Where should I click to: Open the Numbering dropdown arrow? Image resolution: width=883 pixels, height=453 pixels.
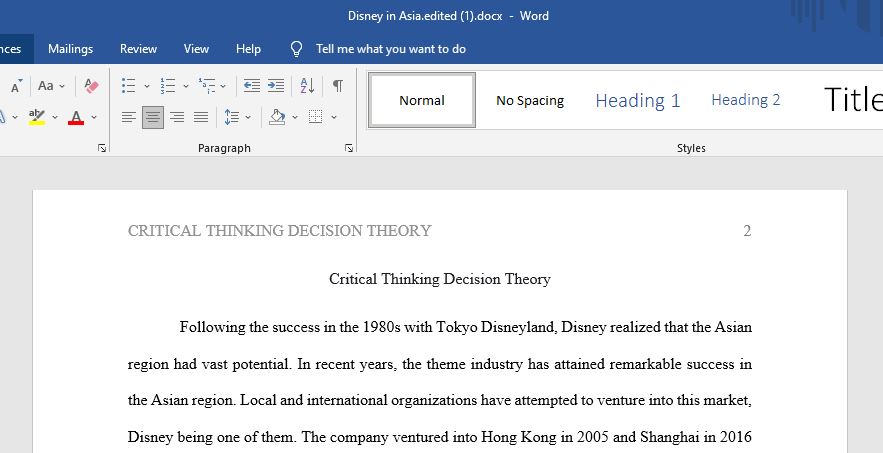pos(186,86)
